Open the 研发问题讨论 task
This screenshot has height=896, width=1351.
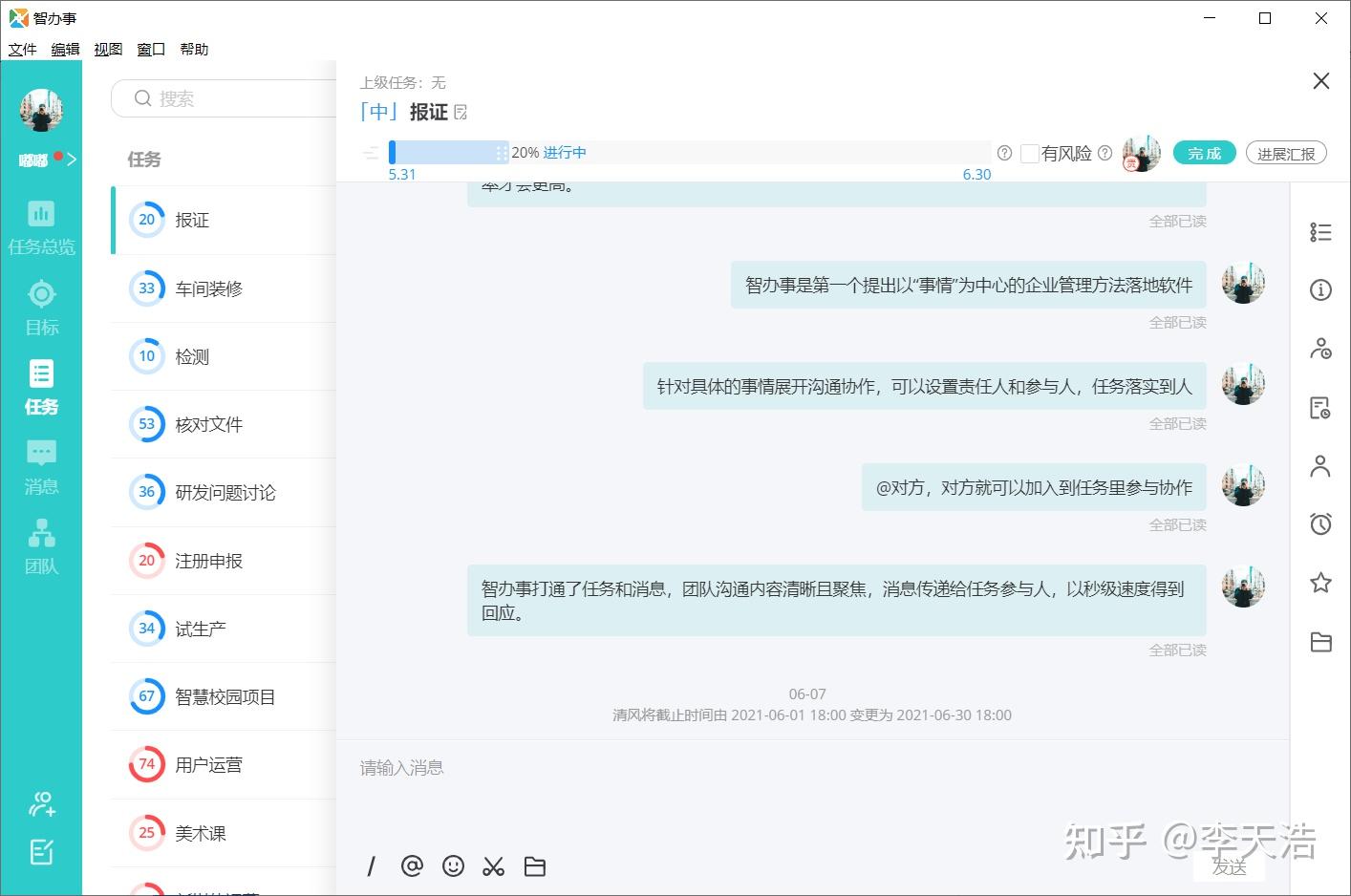click(224, 492)
